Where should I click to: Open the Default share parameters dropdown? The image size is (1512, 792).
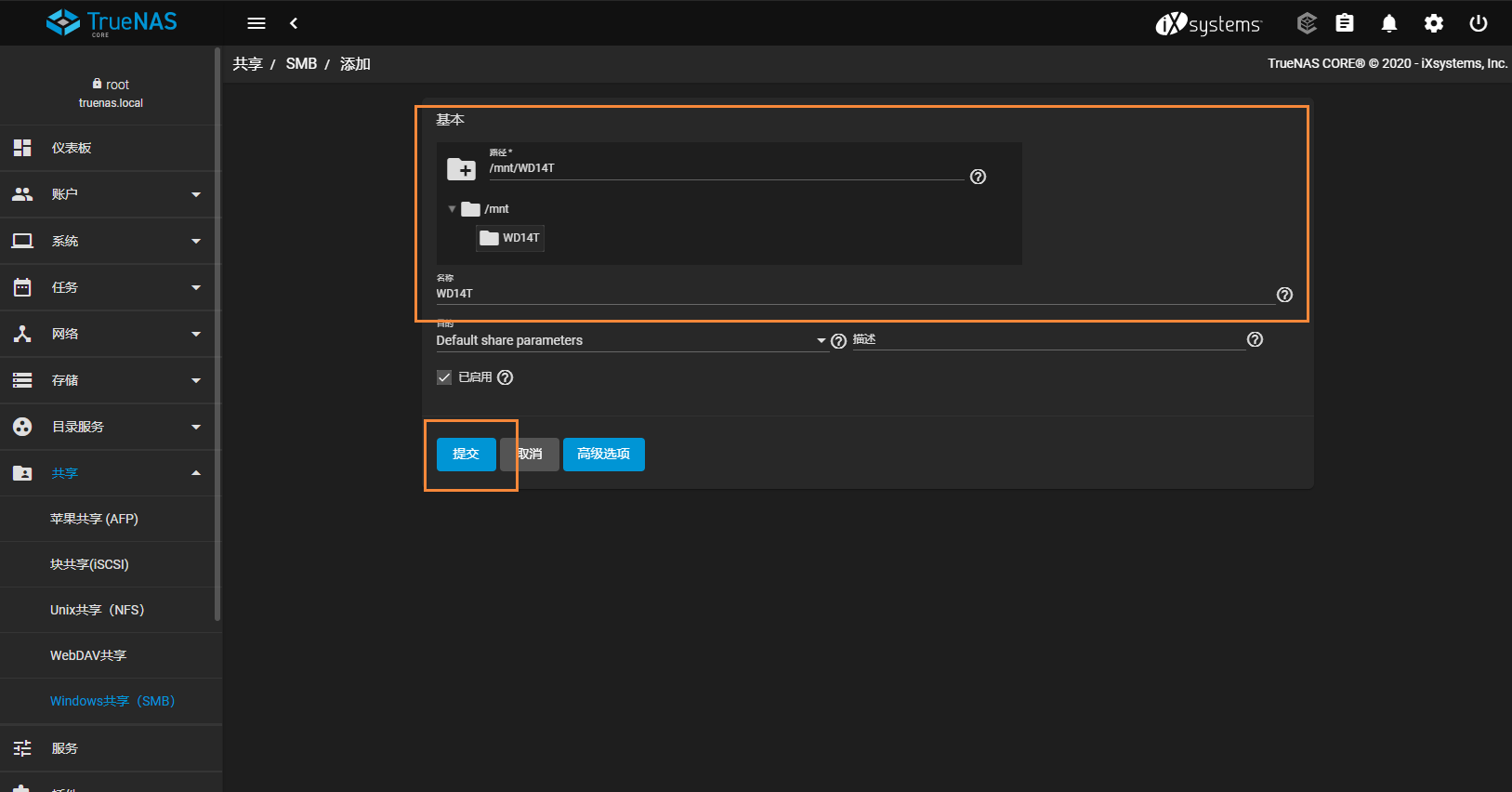coord(632,340)
